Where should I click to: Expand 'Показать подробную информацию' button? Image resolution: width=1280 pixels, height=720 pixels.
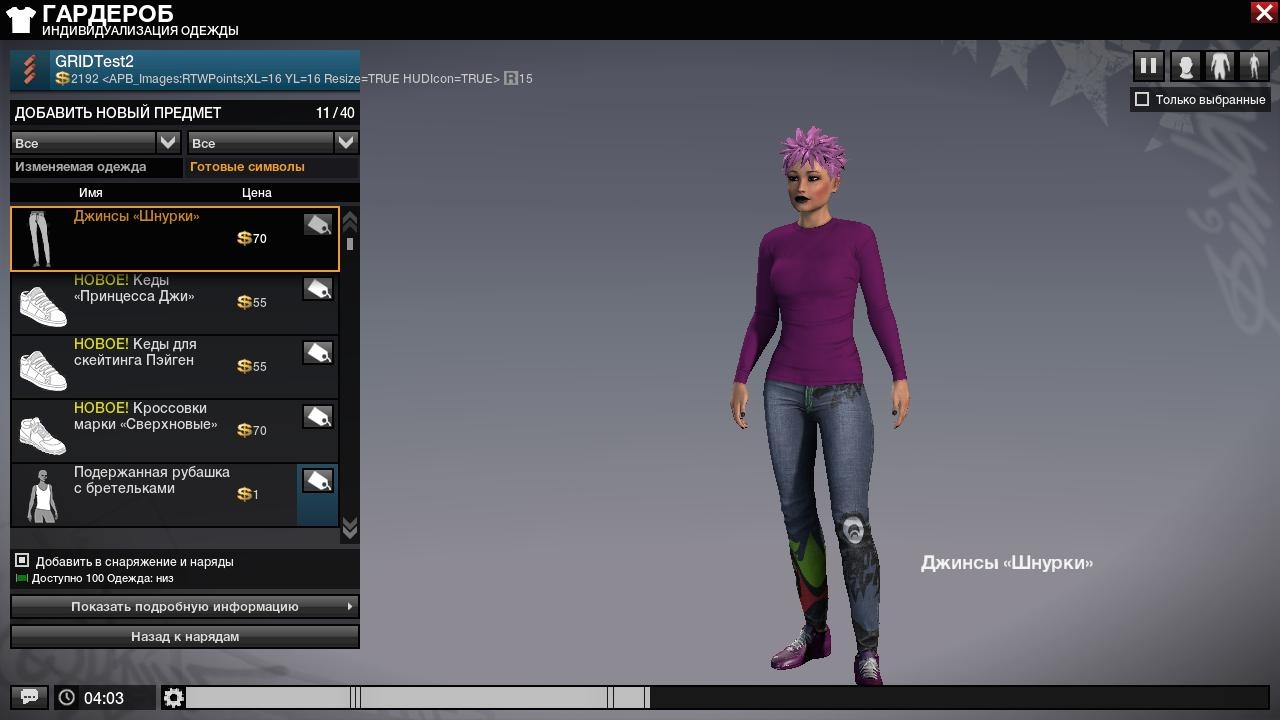(185, 606)
